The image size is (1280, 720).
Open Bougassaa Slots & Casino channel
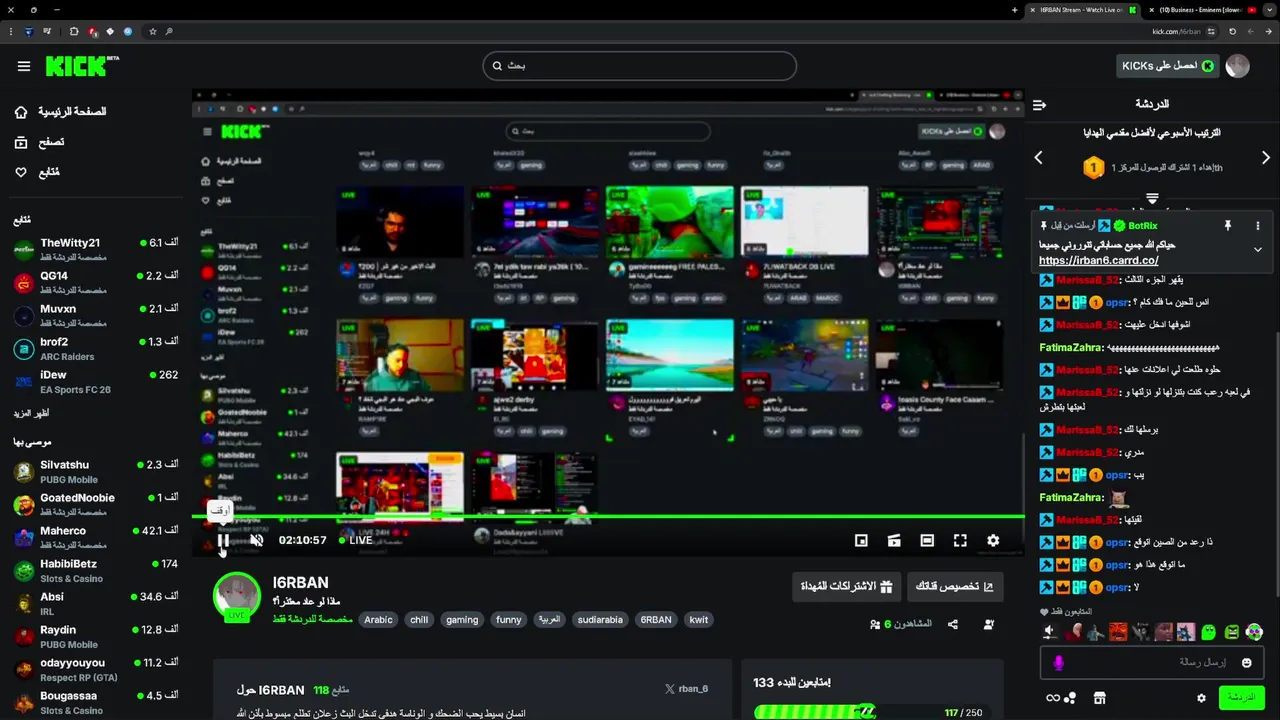[x=96, y=702]
